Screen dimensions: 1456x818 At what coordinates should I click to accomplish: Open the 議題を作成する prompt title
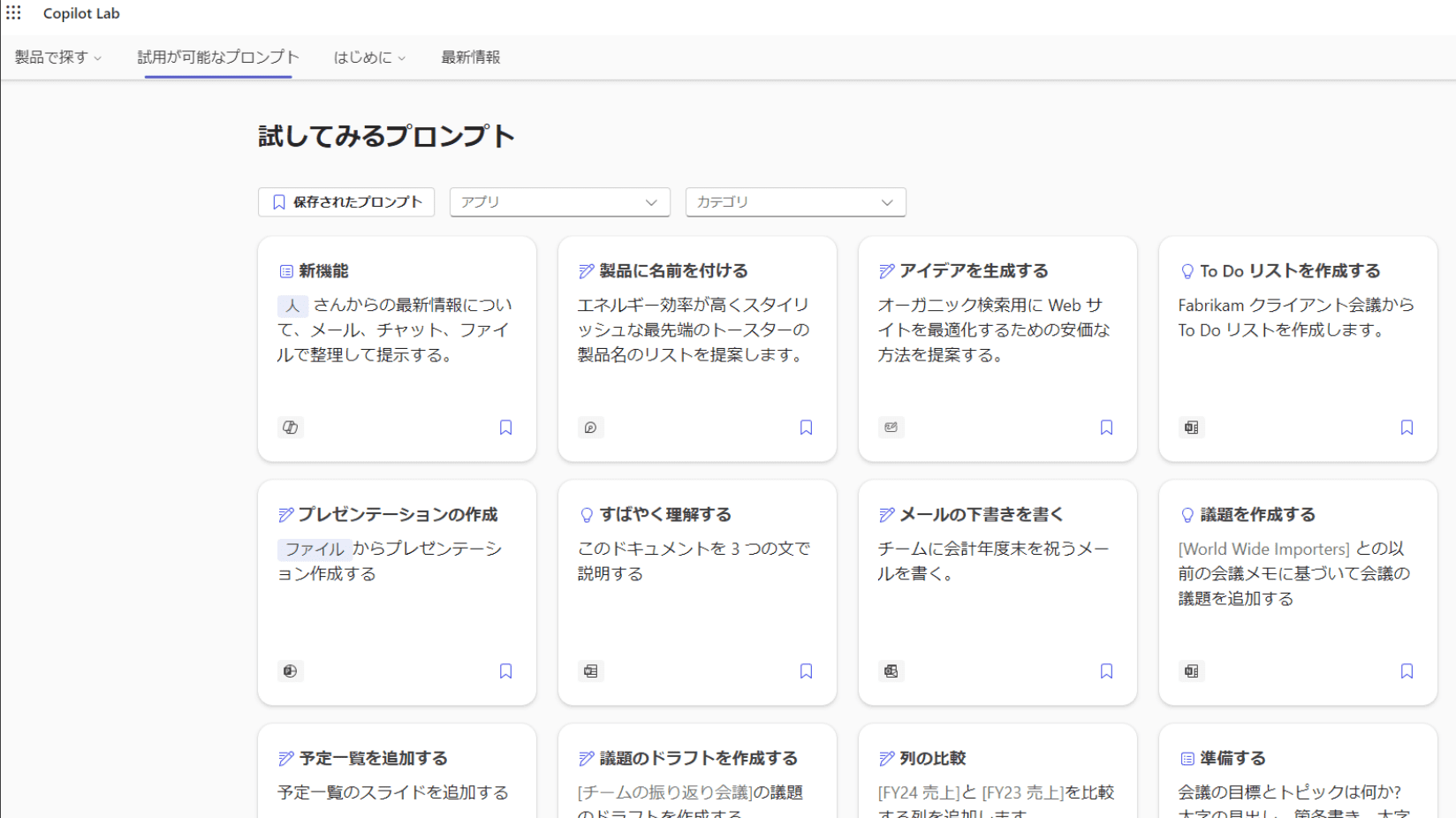(1257, 515)
